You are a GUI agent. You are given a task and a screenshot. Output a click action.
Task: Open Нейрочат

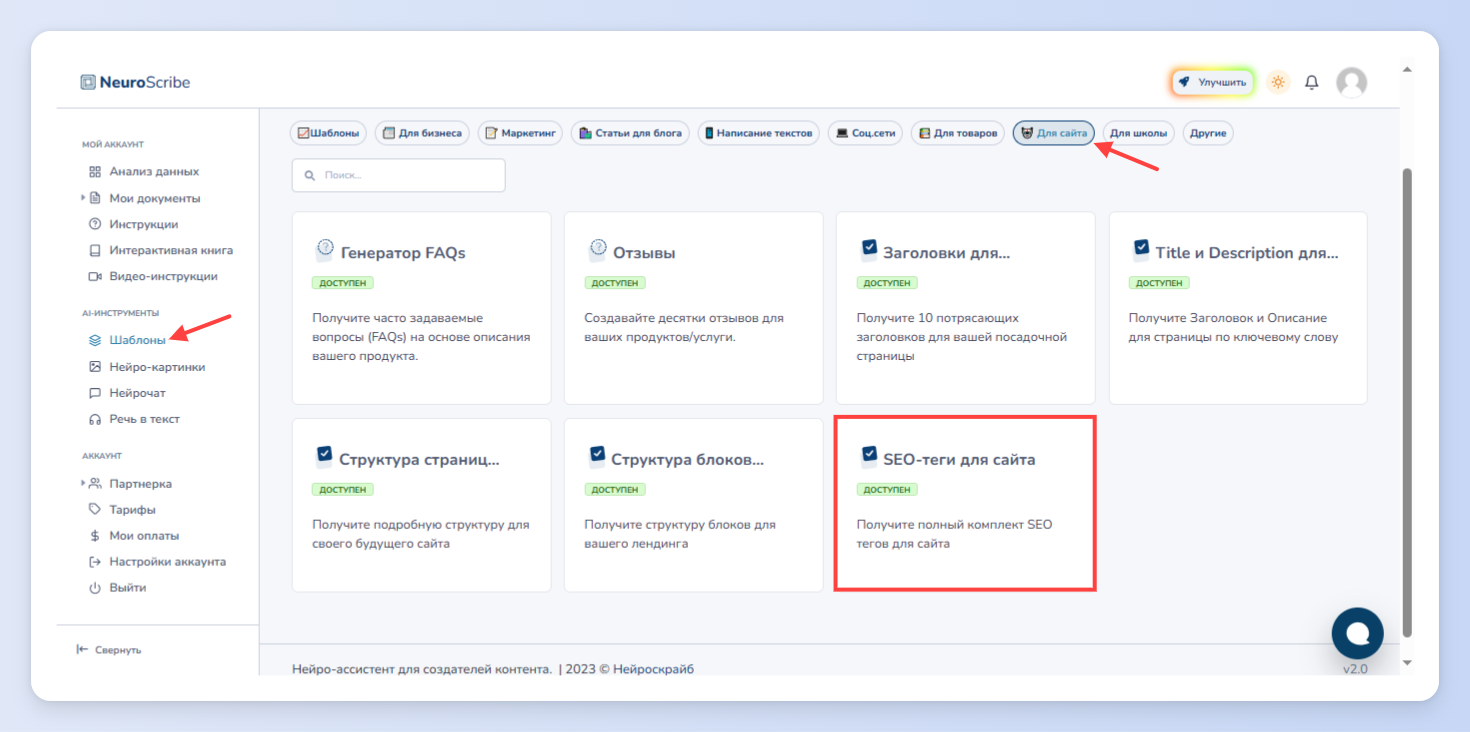tap(137, 393)
